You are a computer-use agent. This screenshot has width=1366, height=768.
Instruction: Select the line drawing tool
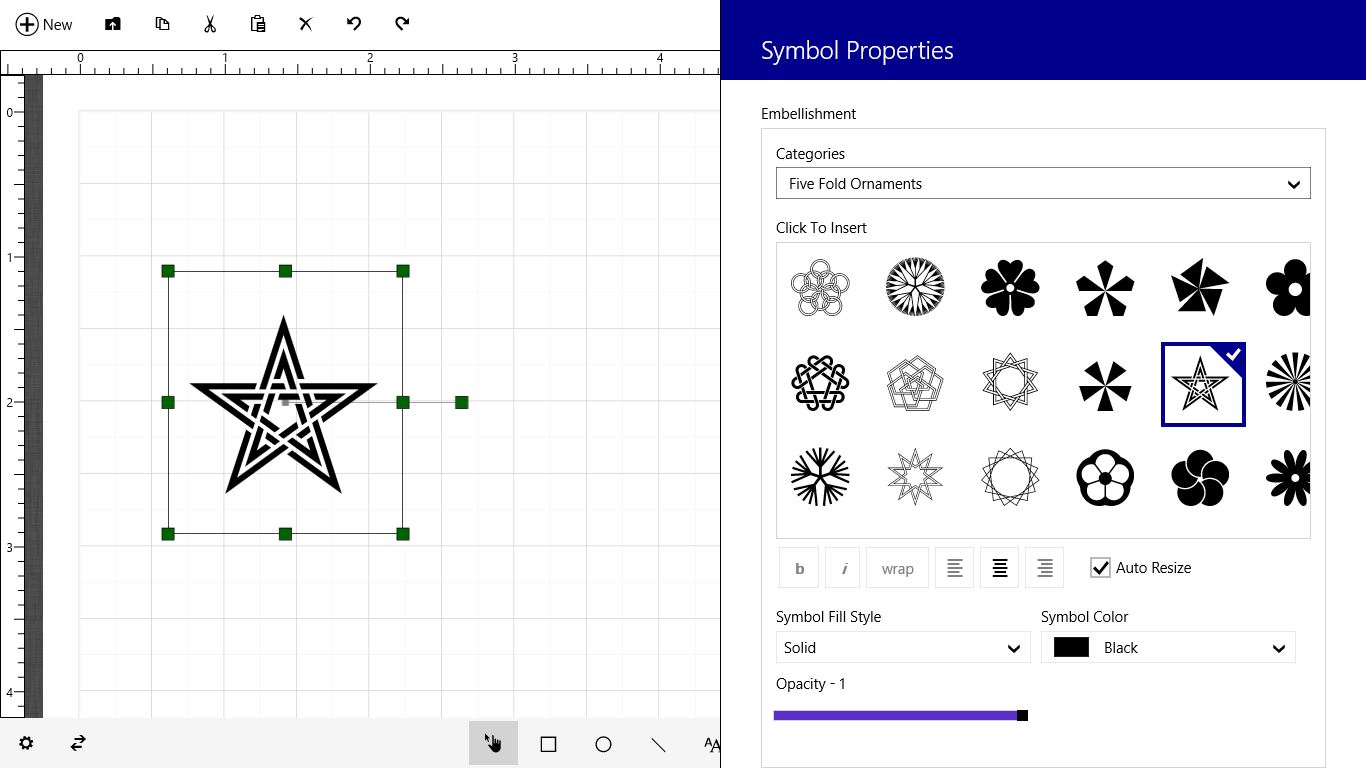point(658,744)
